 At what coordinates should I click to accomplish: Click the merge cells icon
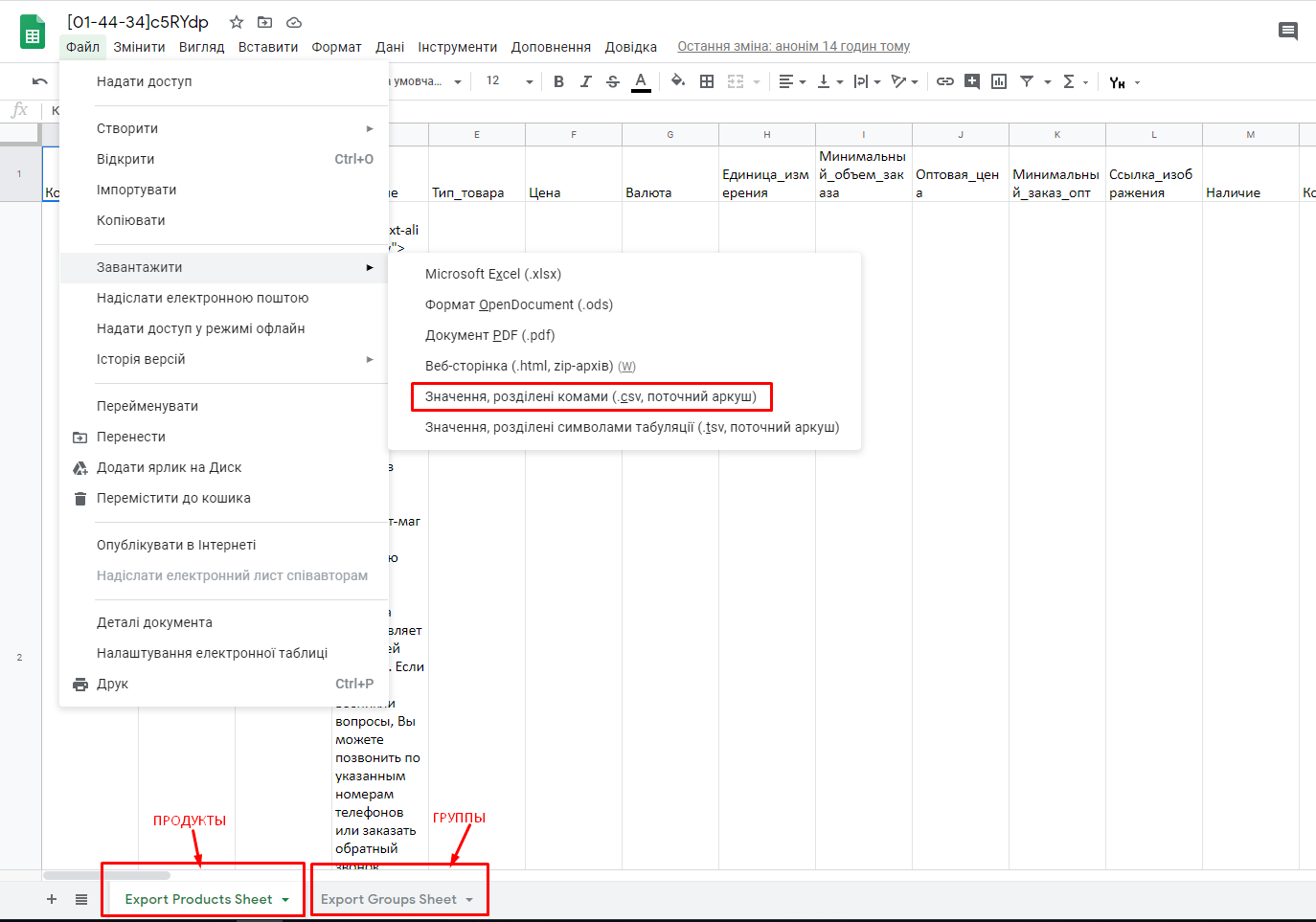point(736,81)
